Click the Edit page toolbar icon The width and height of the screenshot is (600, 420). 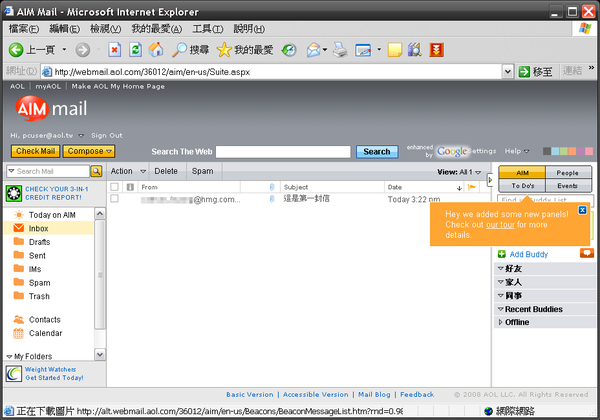tap(363, 50)
